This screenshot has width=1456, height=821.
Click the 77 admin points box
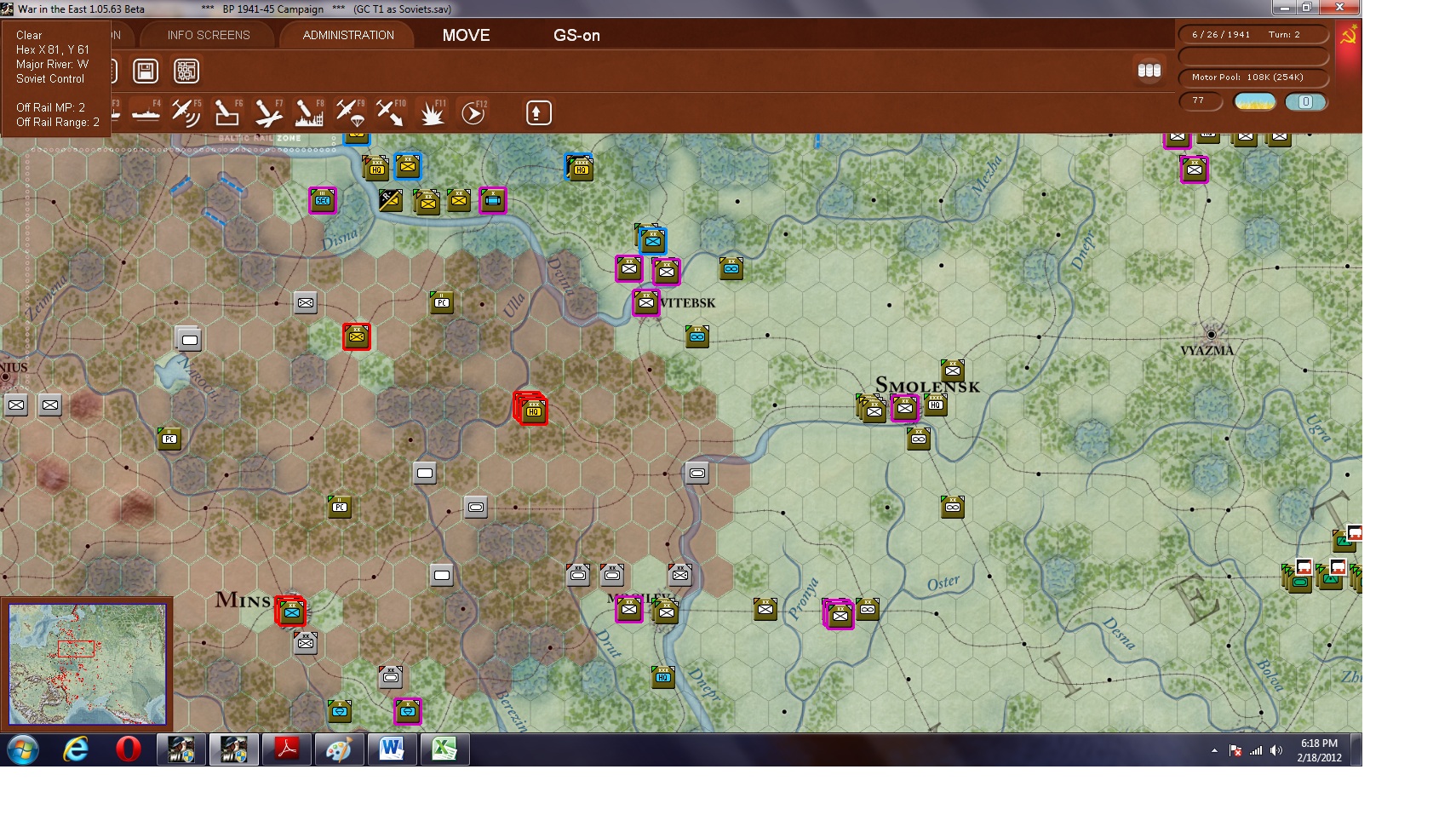tap(1201, 101)
